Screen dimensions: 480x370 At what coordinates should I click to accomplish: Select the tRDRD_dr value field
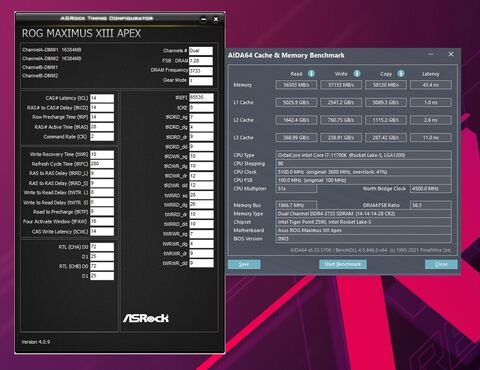pos(201,137)
